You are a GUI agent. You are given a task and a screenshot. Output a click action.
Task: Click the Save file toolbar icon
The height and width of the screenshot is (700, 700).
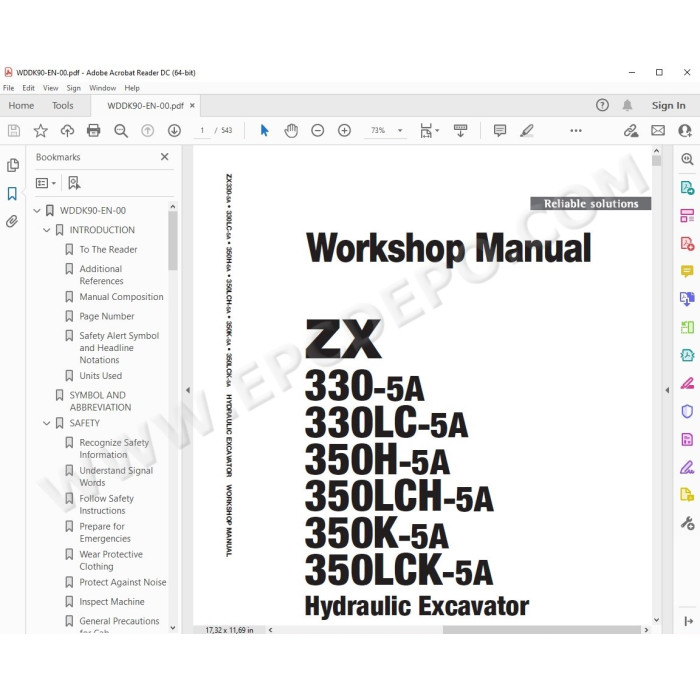pyautogui.click(x=14, y=130)
